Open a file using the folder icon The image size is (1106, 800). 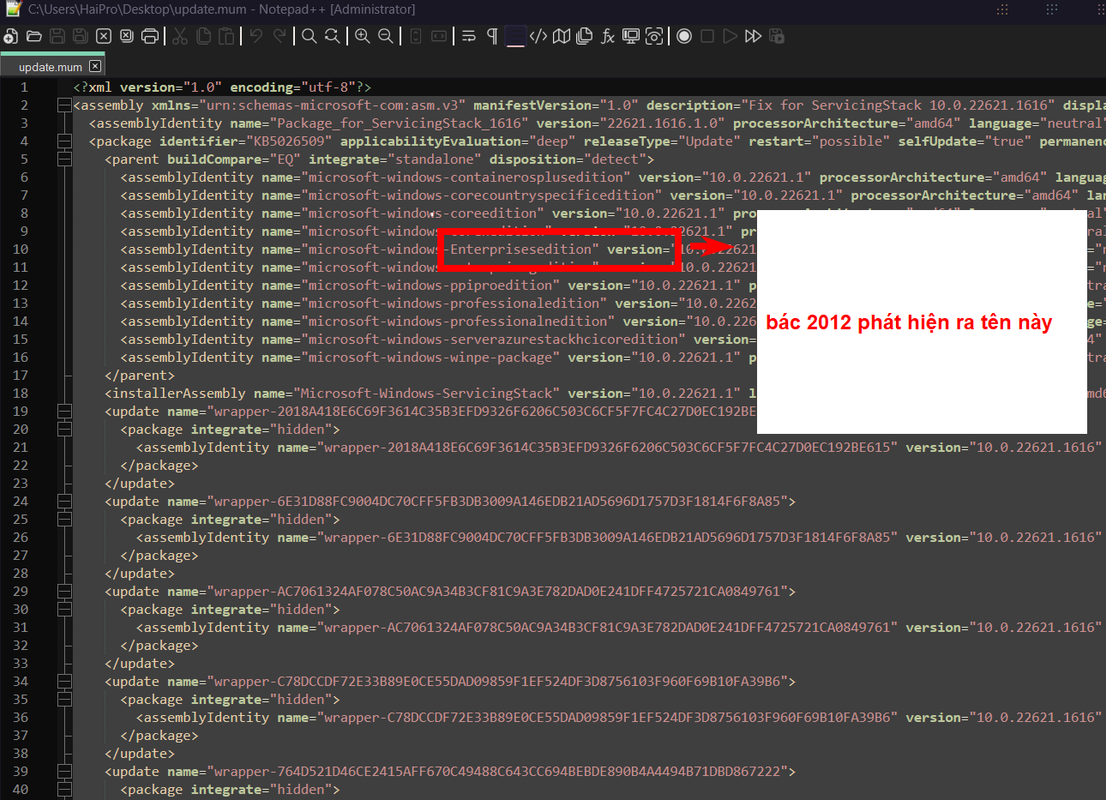point(34,37)
